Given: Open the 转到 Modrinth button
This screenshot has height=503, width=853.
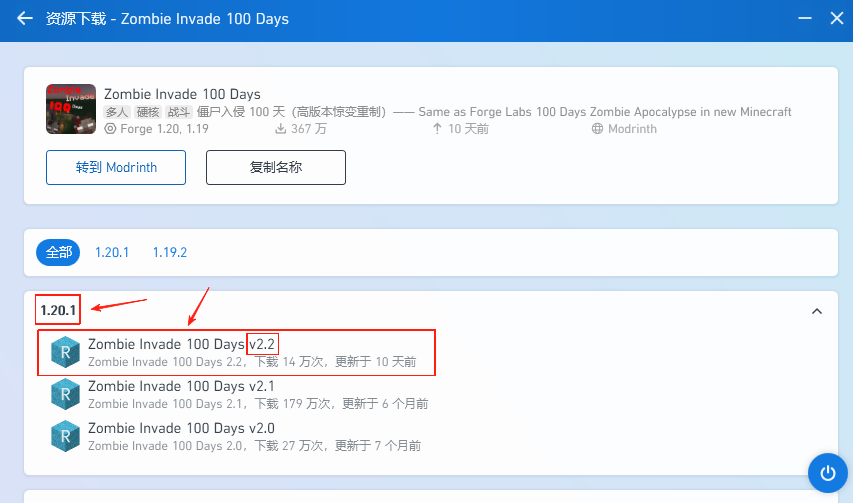Looking at the screenshot, I should point(116,168).
